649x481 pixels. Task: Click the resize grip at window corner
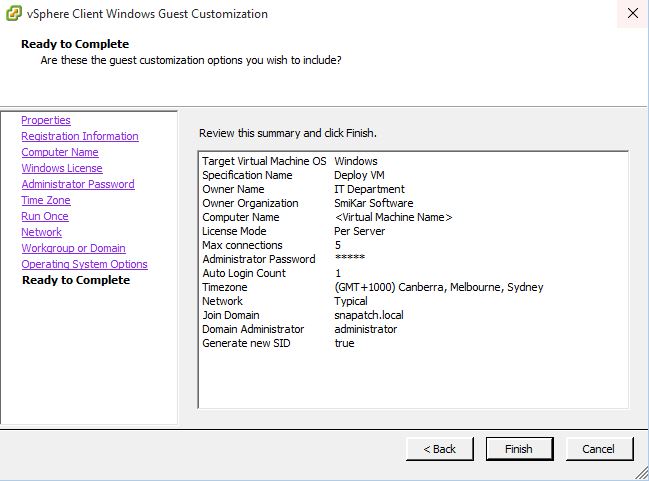[x=641, y=473]
